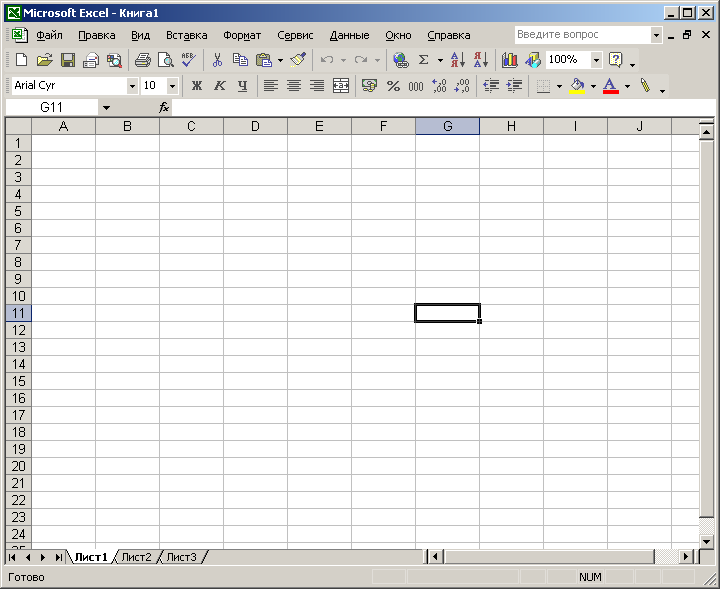Merge and center cells icon
The height and width of the screenshot is (589, 720).
[x=341, y=86]
